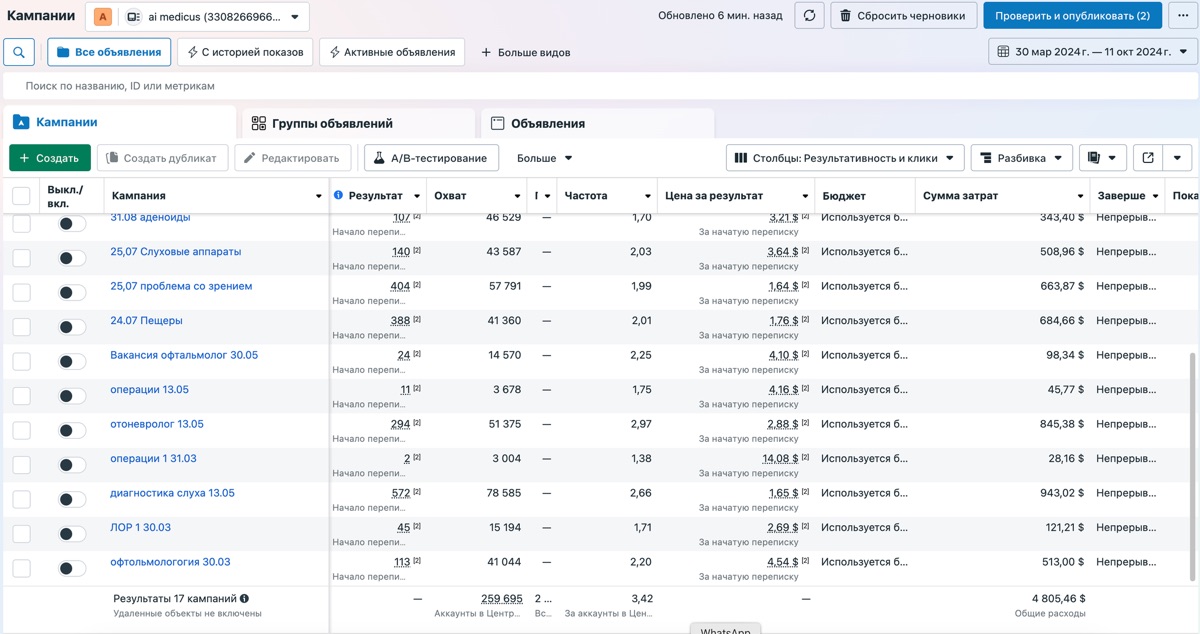The width and height of the screenshot is (1200, 634).
Task: Toggle on campaign Вакансия офтальмолог 30.05
Action: pyautogui.click(x=71, y=362)
